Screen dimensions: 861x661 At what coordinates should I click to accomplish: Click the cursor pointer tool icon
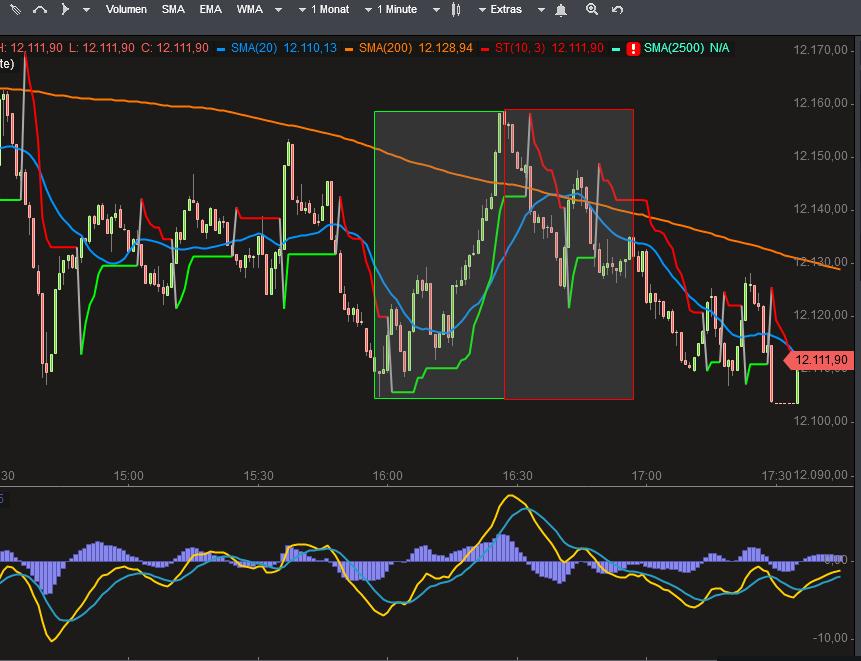(x=64, y=10)
